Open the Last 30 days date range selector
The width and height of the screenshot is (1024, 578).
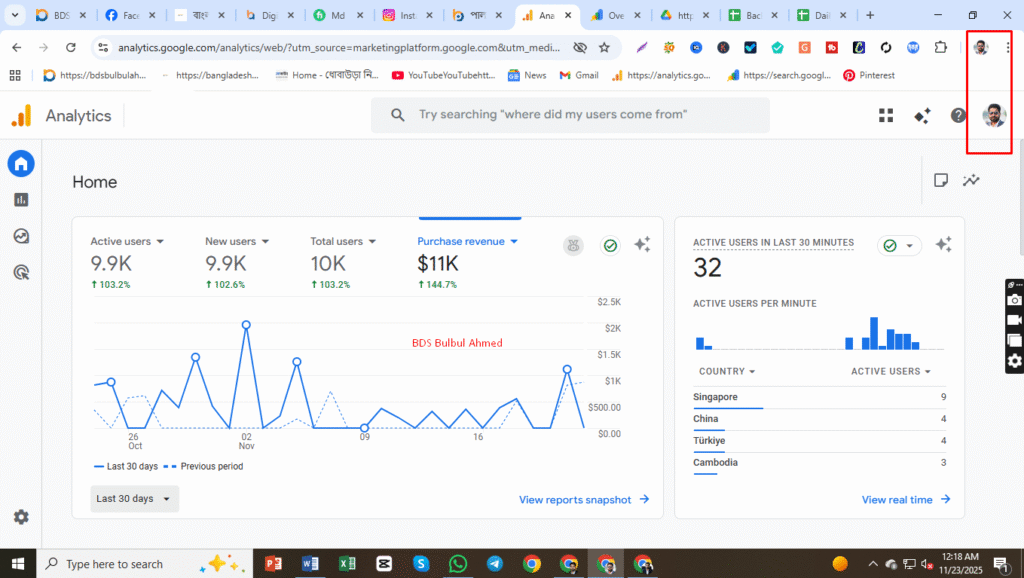[133, 498]
